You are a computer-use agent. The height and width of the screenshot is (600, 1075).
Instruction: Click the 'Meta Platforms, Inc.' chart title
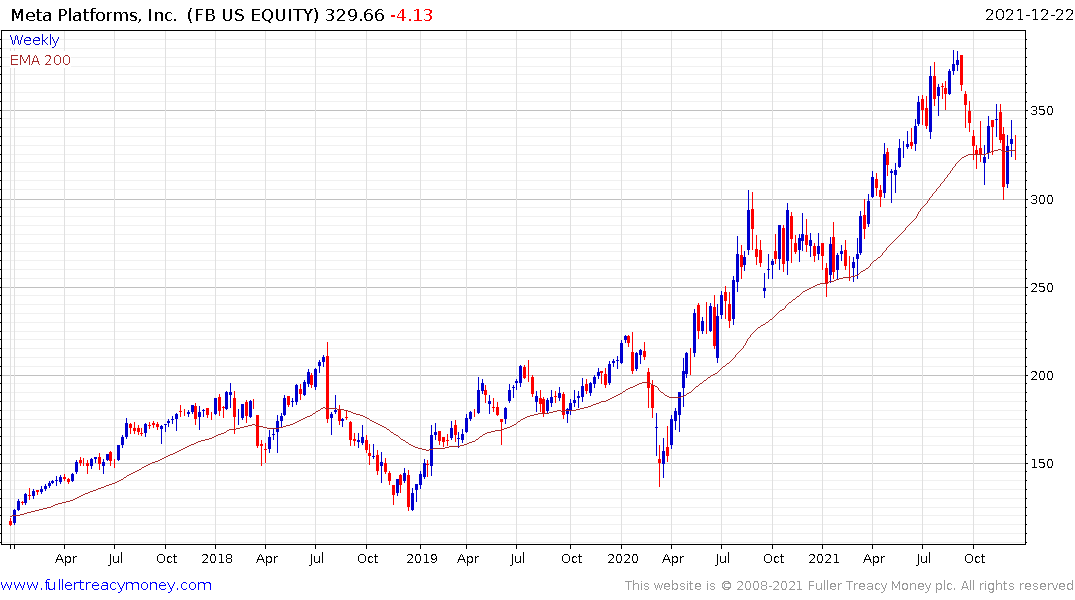click(x=94, y=15)
